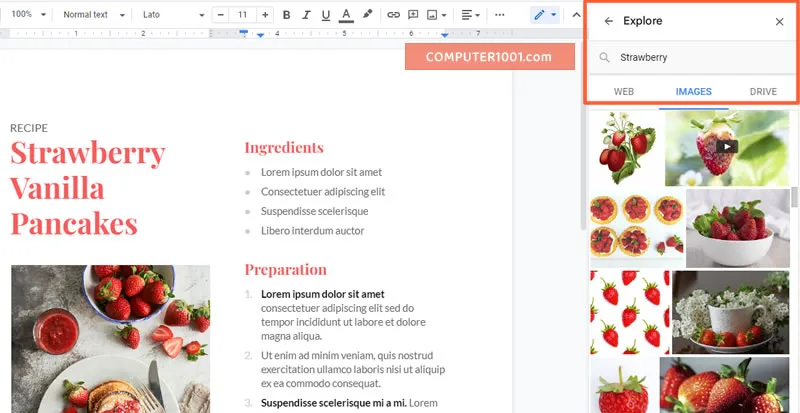Click bold 'Lorem ipsum dolor sit amet' step
800x413 pixels.
(x=322, y=294)
